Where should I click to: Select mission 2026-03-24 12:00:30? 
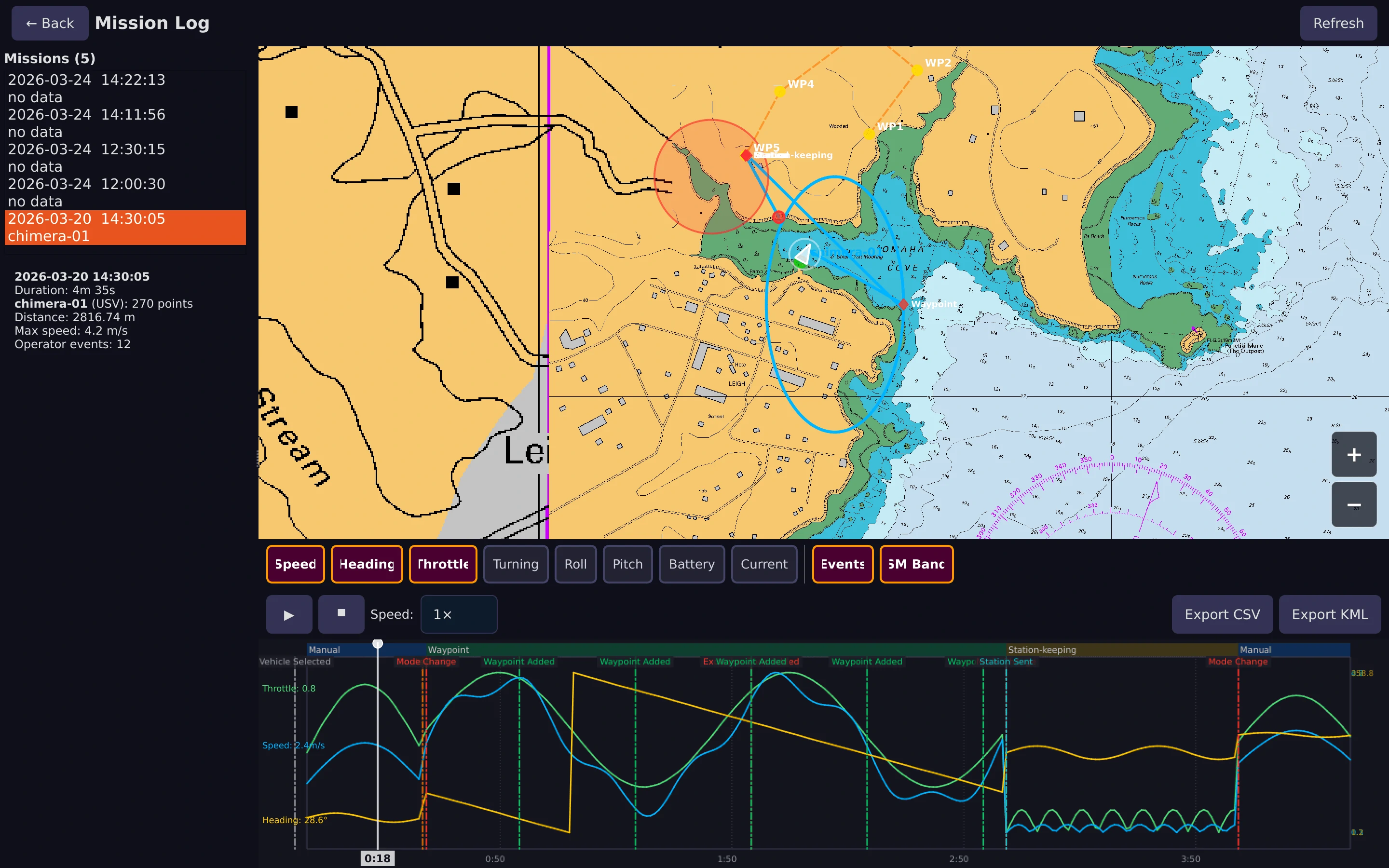pos(125,192)
